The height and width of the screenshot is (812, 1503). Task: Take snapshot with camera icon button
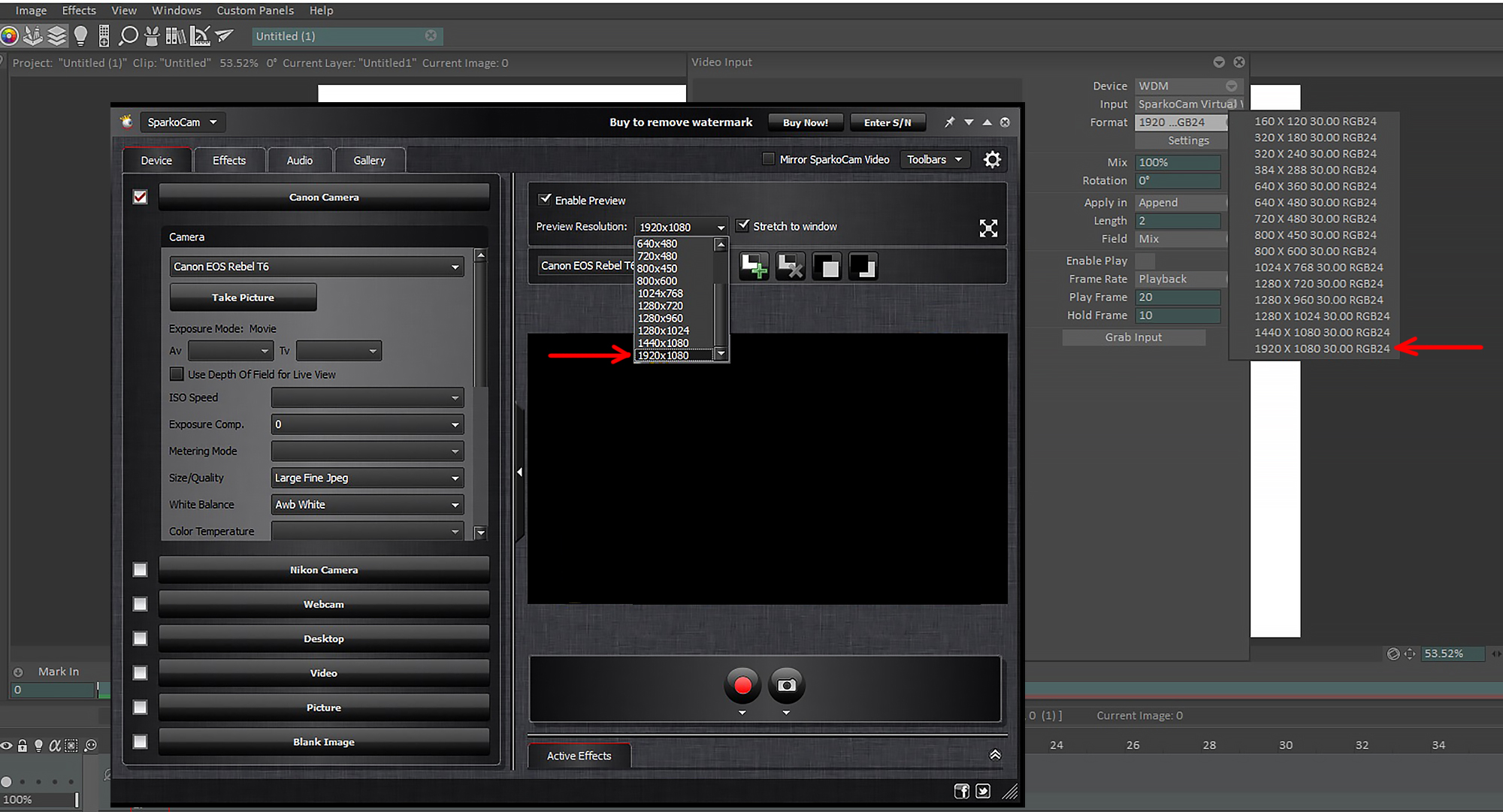pyautogui.click(x=786, y=685)
